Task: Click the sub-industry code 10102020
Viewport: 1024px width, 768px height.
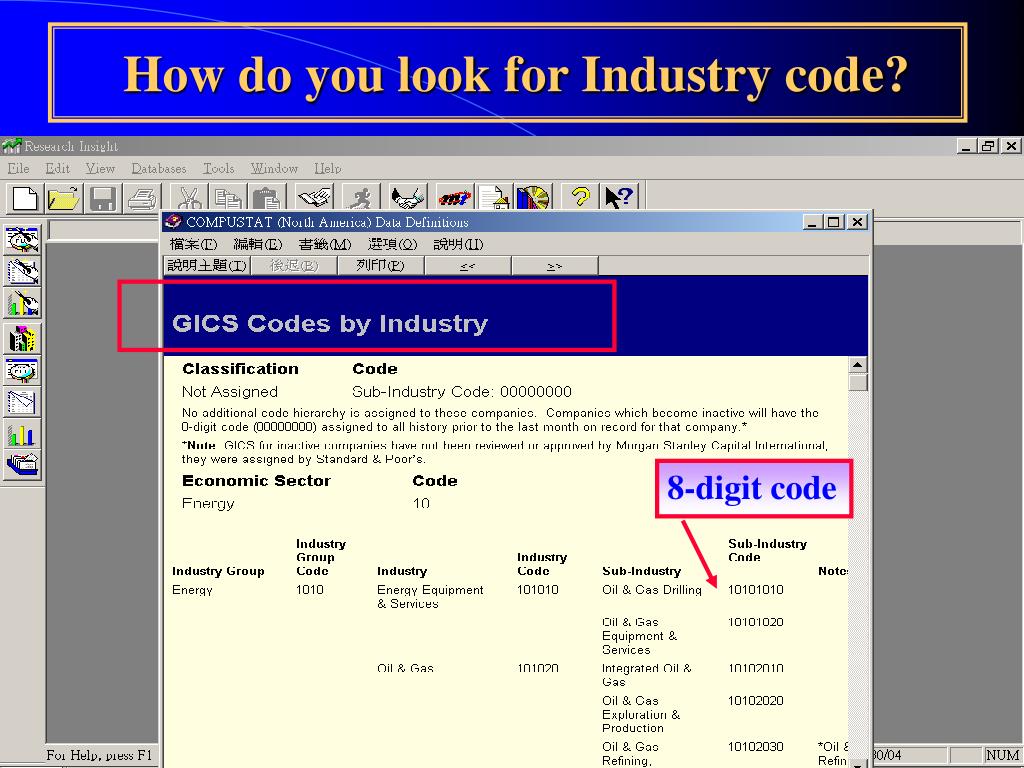Action: coord(756,701)
